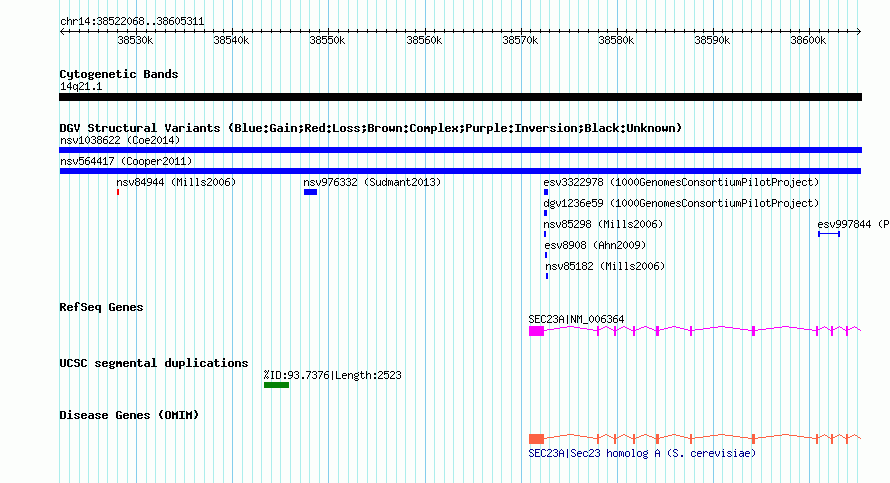Click the blue nsv85182 variant marker
The image size is (890, 483).
click(547, 276)
